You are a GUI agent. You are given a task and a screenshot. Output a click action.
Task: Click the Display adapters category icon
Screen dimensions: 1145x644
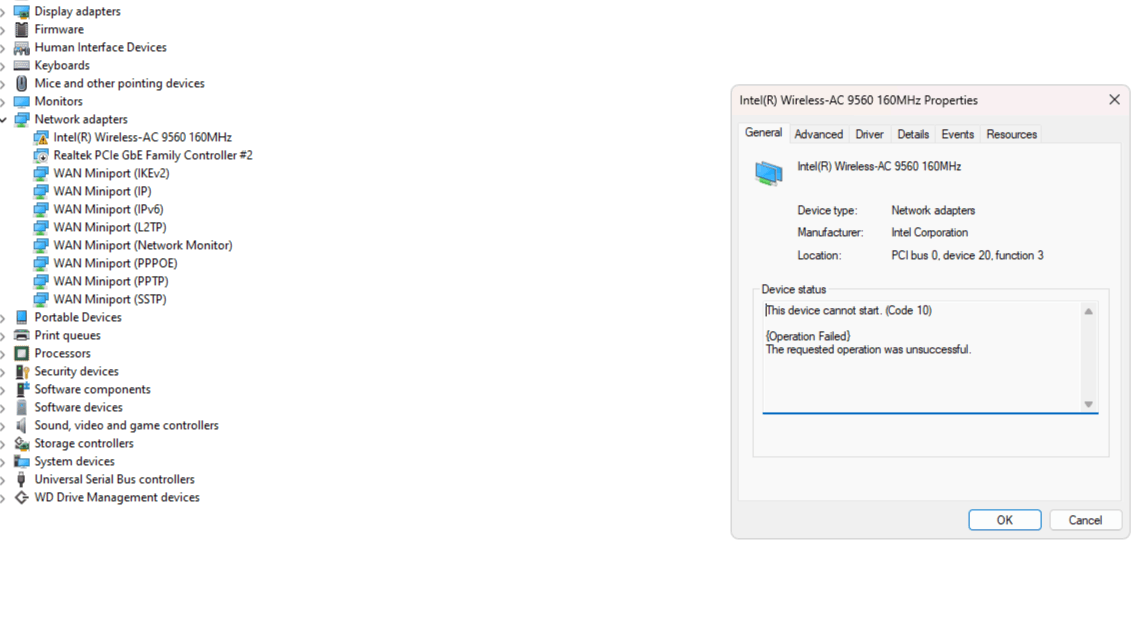(22, 12)
